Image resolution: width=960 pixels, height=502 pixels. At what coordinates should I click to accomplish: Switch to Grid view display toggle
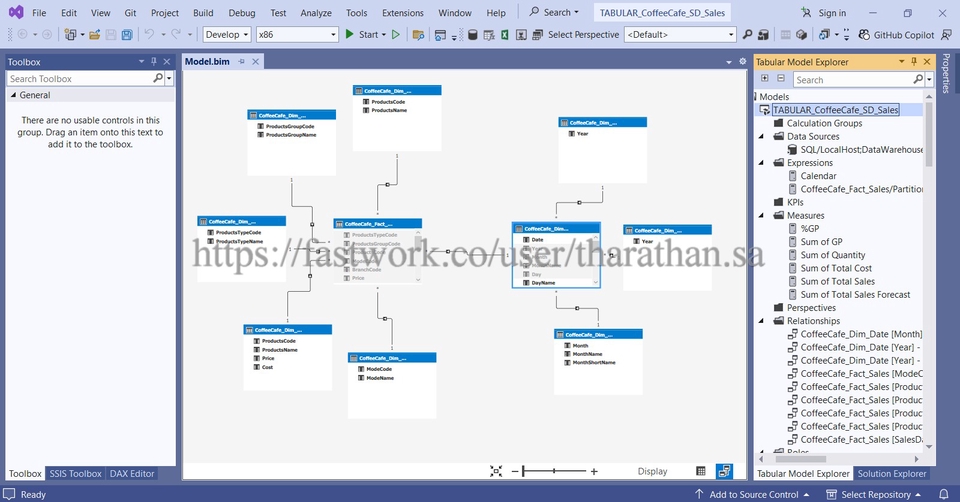(701, 471)
